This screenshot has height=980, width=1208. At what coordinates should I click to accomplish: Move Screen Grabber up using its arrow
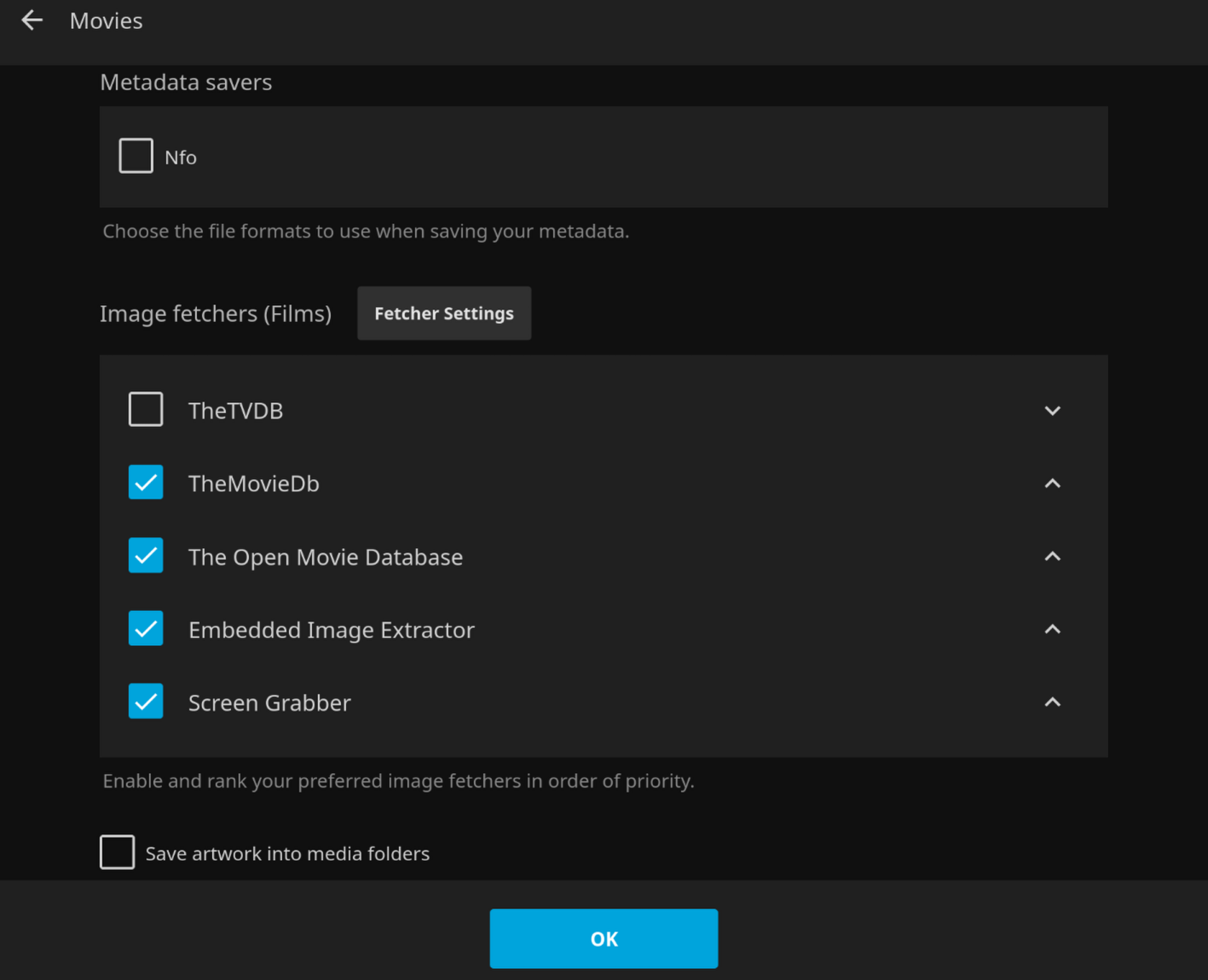(1052, 702)
